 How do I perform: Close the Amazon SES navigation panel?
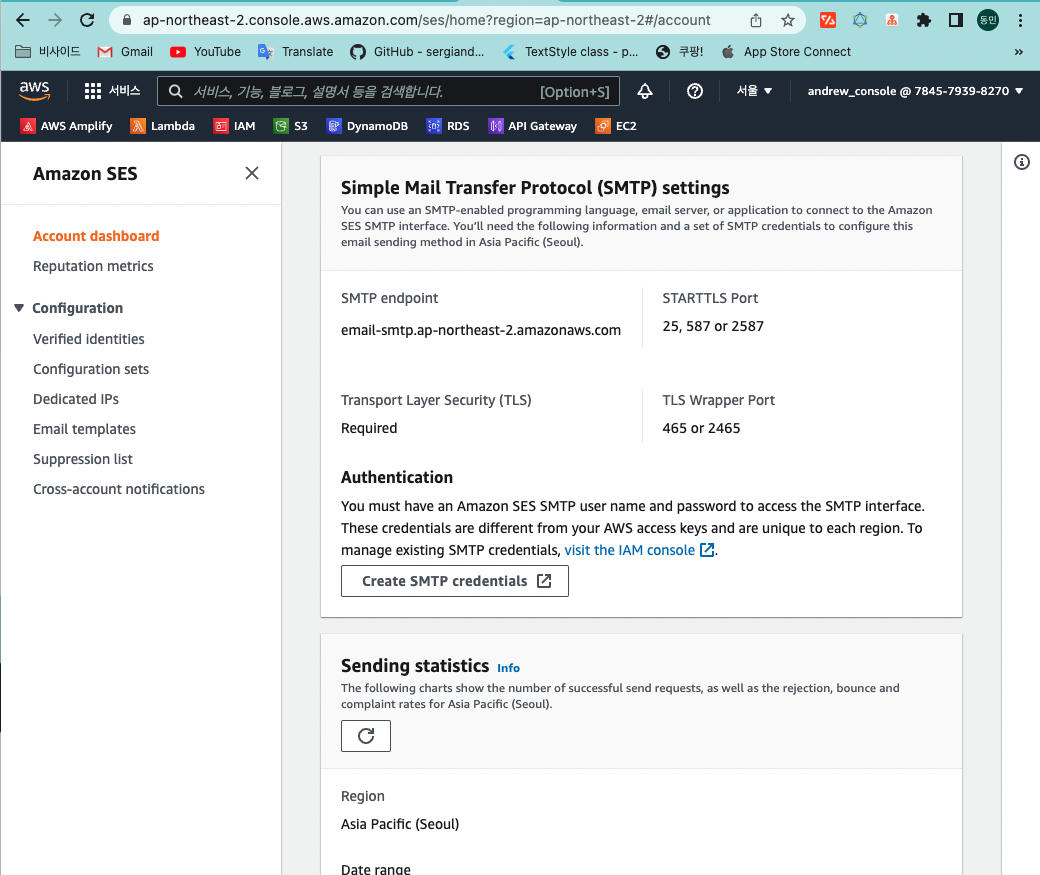pyautogui.click(x=251, y=173)
